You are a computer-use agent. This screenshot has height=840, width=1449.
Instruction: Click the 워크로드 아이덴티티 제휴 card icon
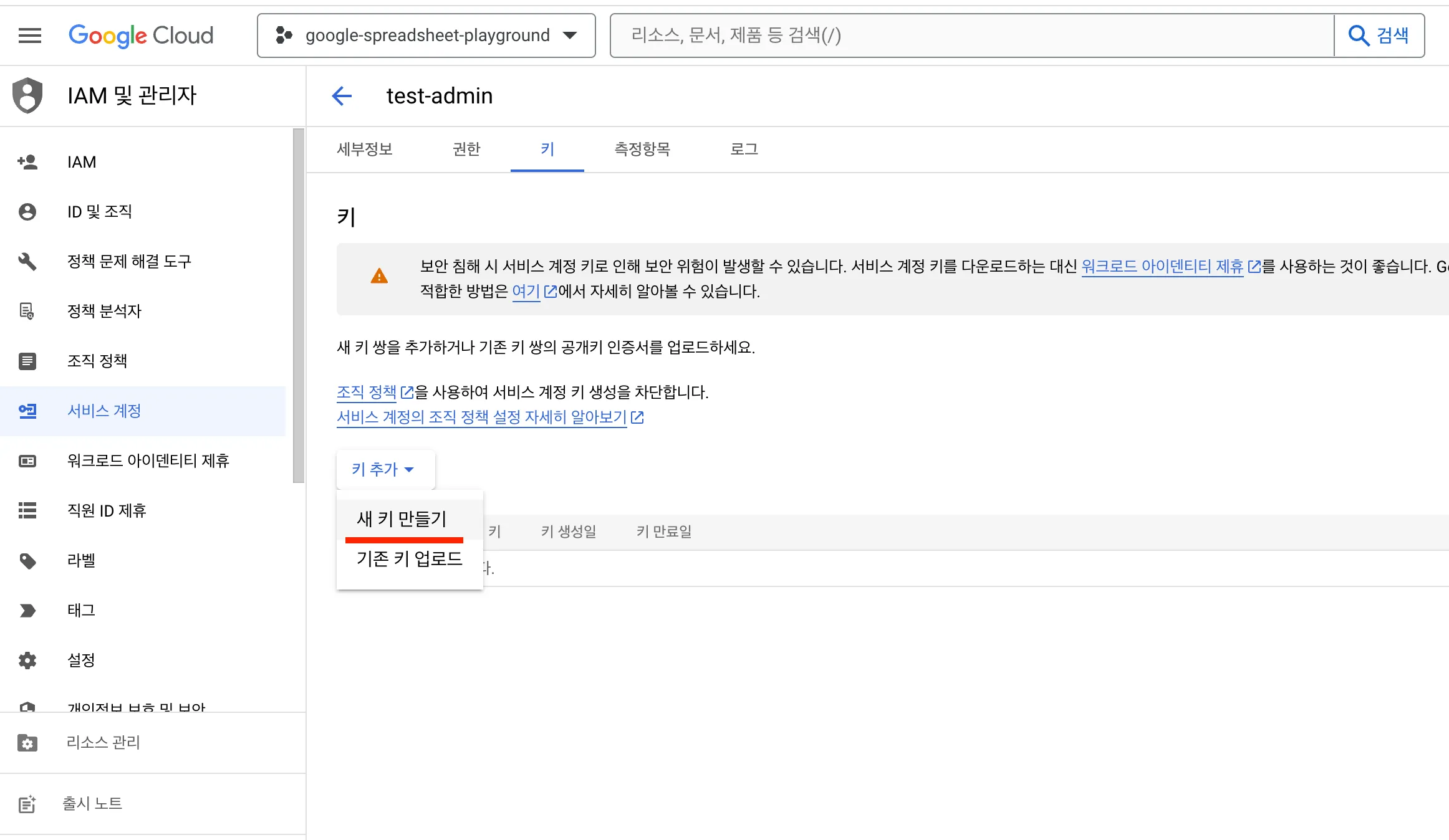point(27,461)
